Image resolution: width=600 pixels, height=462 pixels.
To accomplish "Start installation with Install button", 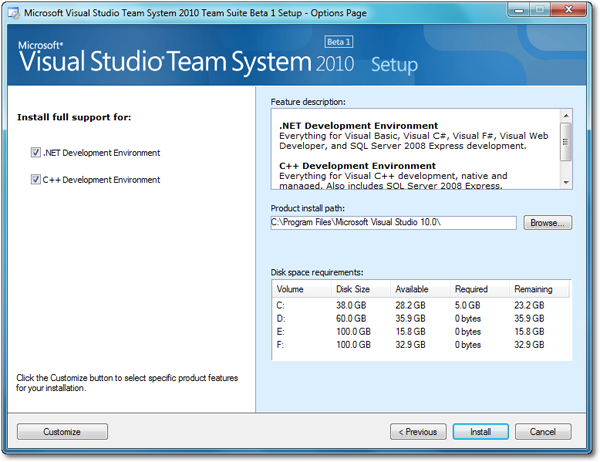I will point(481,432).
